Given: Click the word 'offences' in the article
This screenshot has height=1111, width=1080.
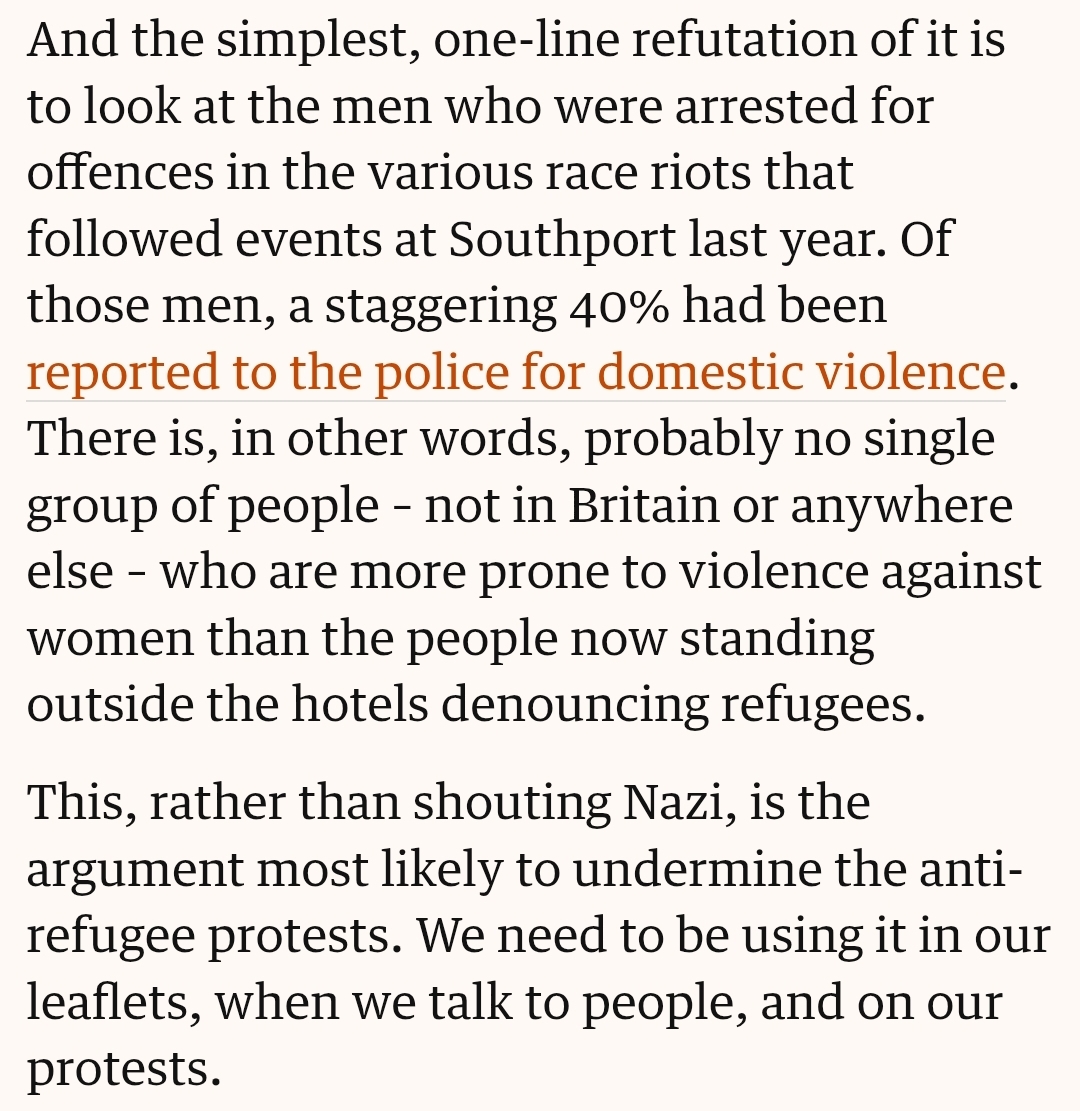Looking at the screenshot, I should [x=120, y=171].
